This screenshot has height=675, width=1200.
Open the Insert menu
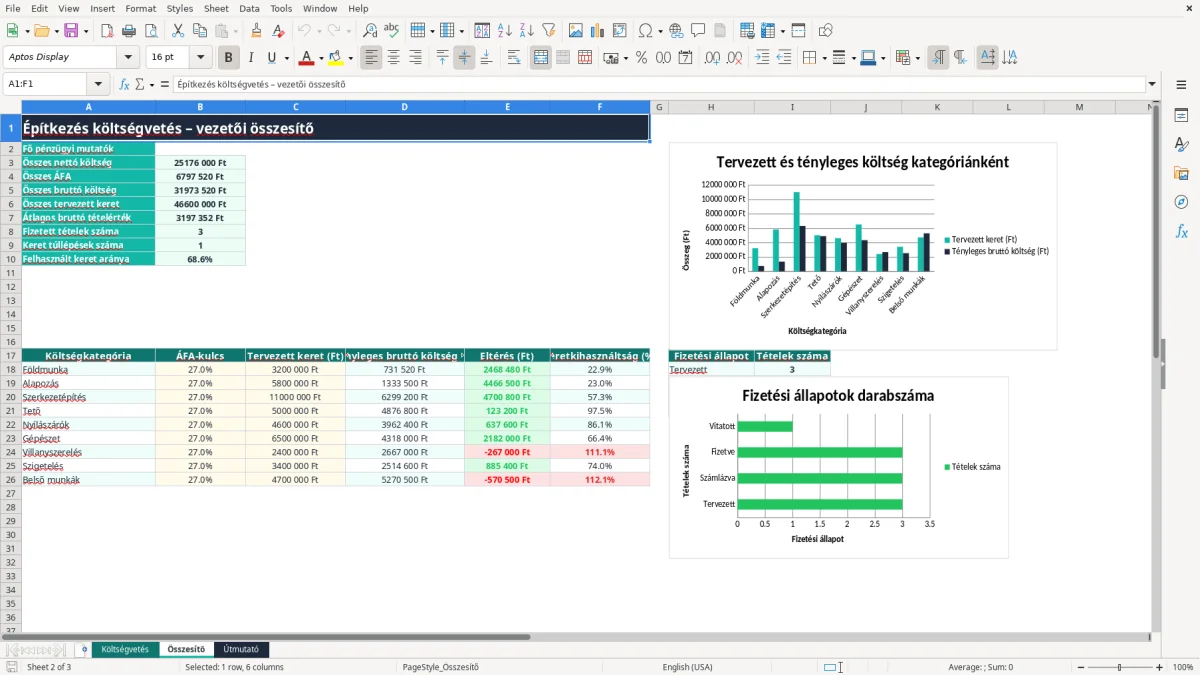(x=102, y=8)
